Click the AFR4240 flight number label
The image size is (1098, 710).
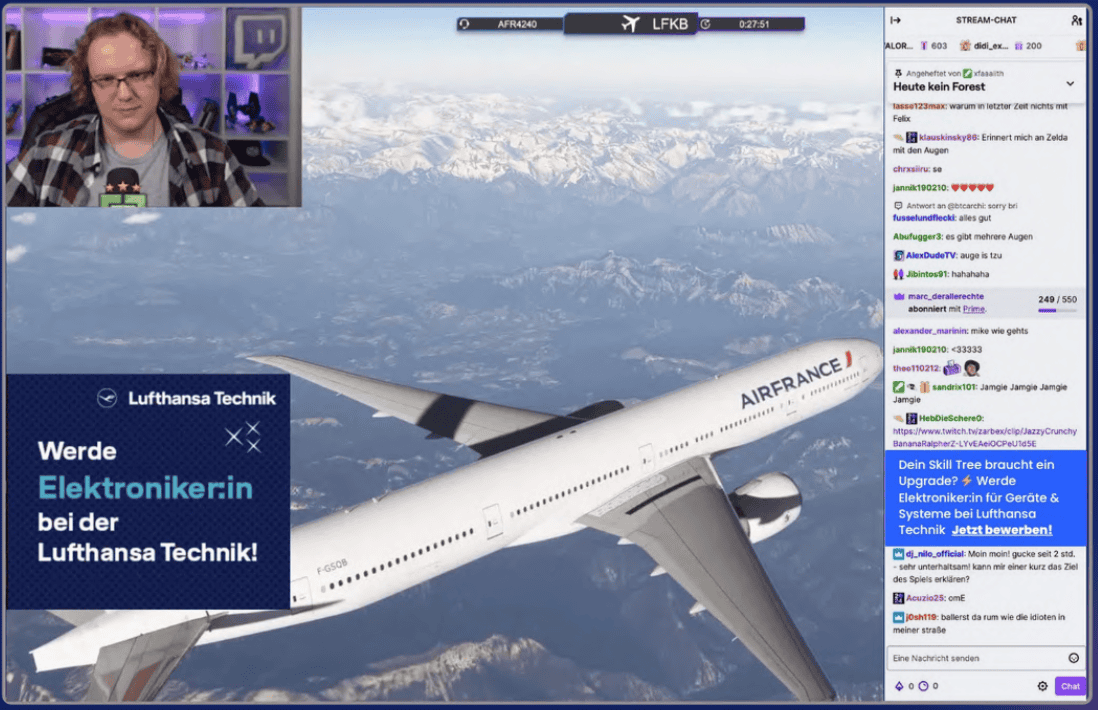(x=517, y=24)
